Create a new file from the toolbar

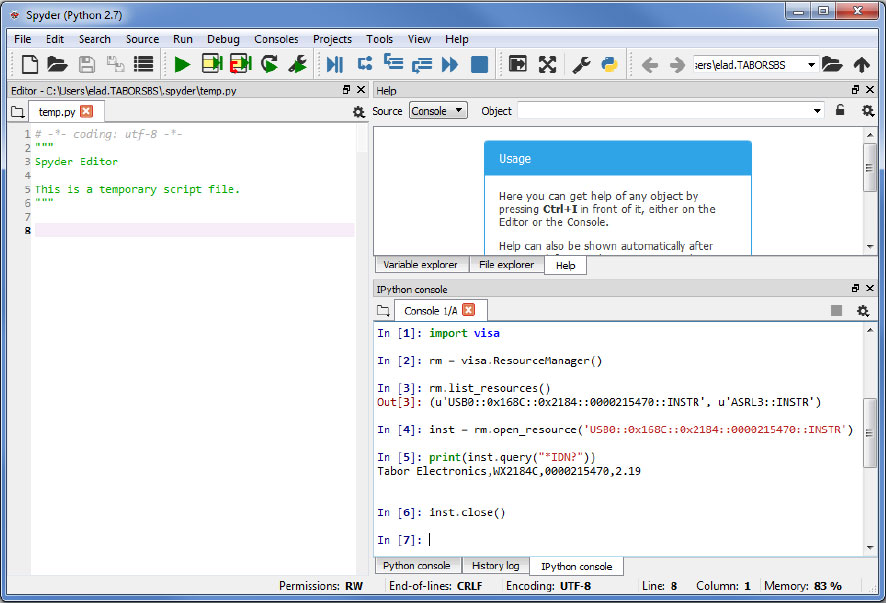(x=29, y=64)
